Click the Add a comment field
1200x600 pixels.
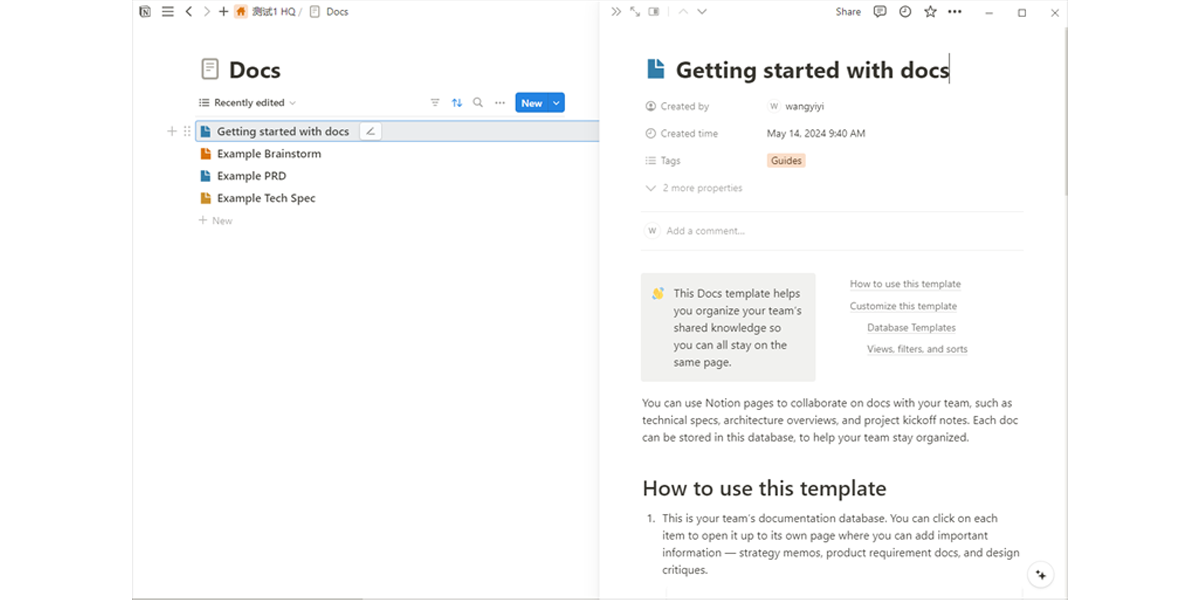click(705, 231)
